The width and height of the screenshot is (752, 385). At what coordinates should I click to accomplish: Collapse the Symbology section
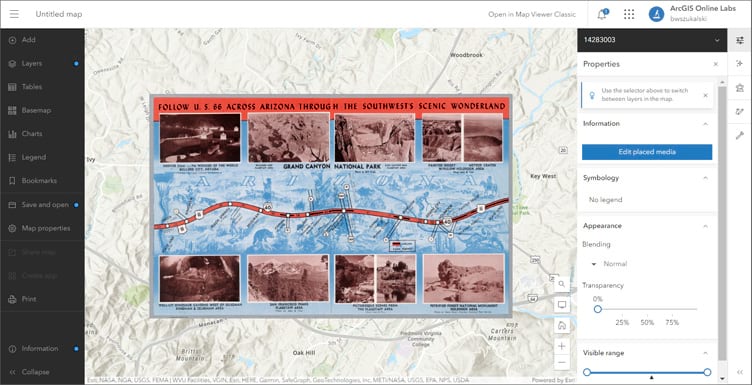coord(705,178)
